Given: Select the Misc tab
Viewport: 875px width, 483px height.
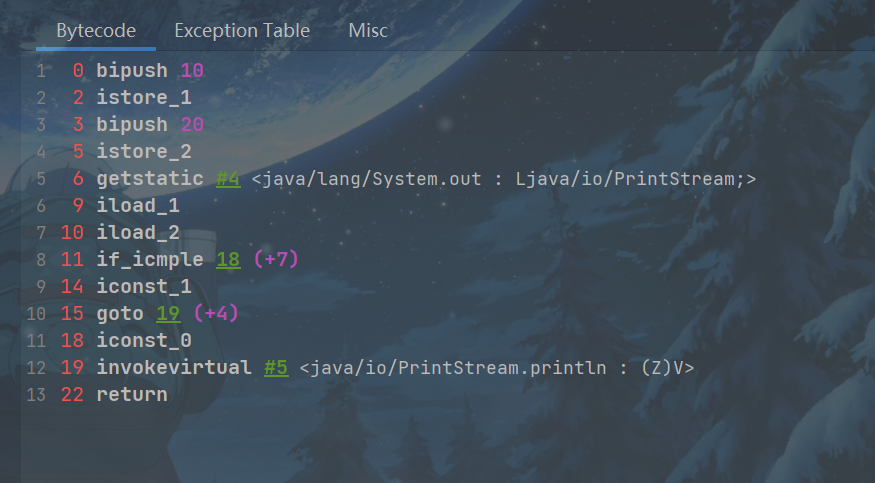Looking at the screenshot, I should (x=367, y=30).
